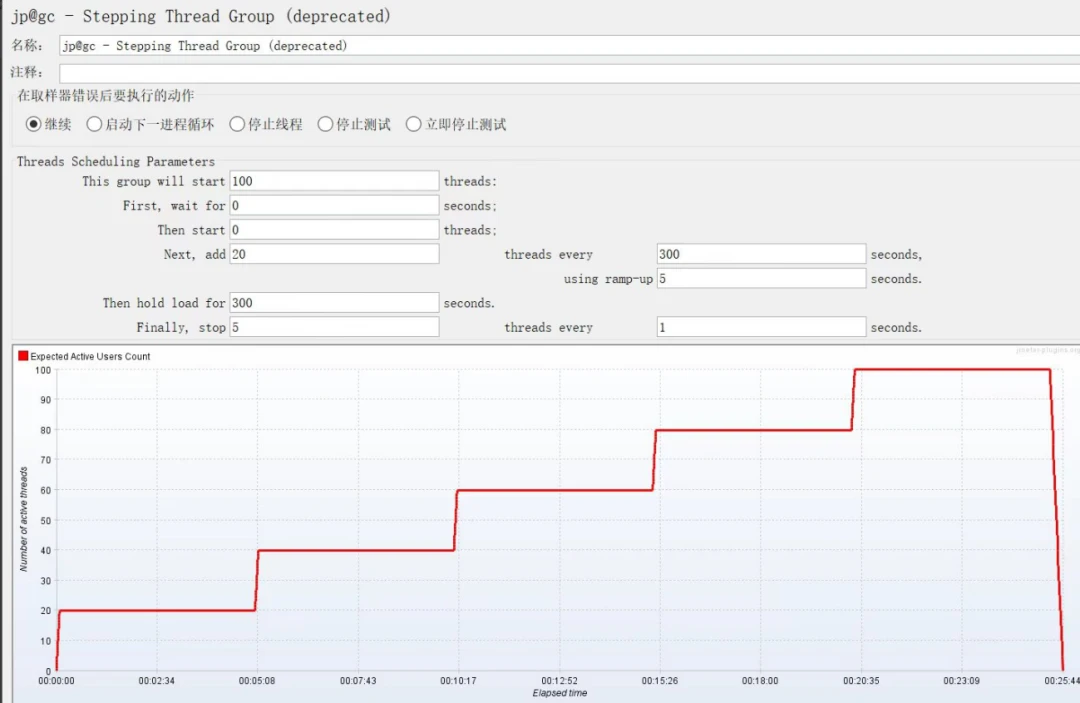Image resolution: width=1080 pixels, height=703 pixels.
Task: Click the red legend color swatch
Action: point(23,356)
